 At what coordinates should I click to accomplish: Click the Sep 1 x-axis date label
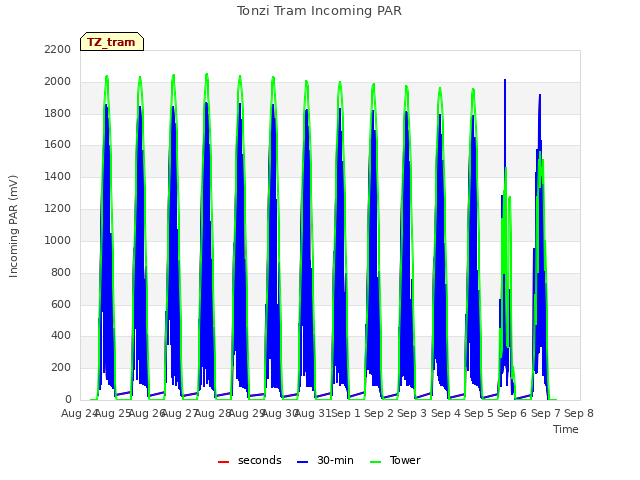point(346,413)
